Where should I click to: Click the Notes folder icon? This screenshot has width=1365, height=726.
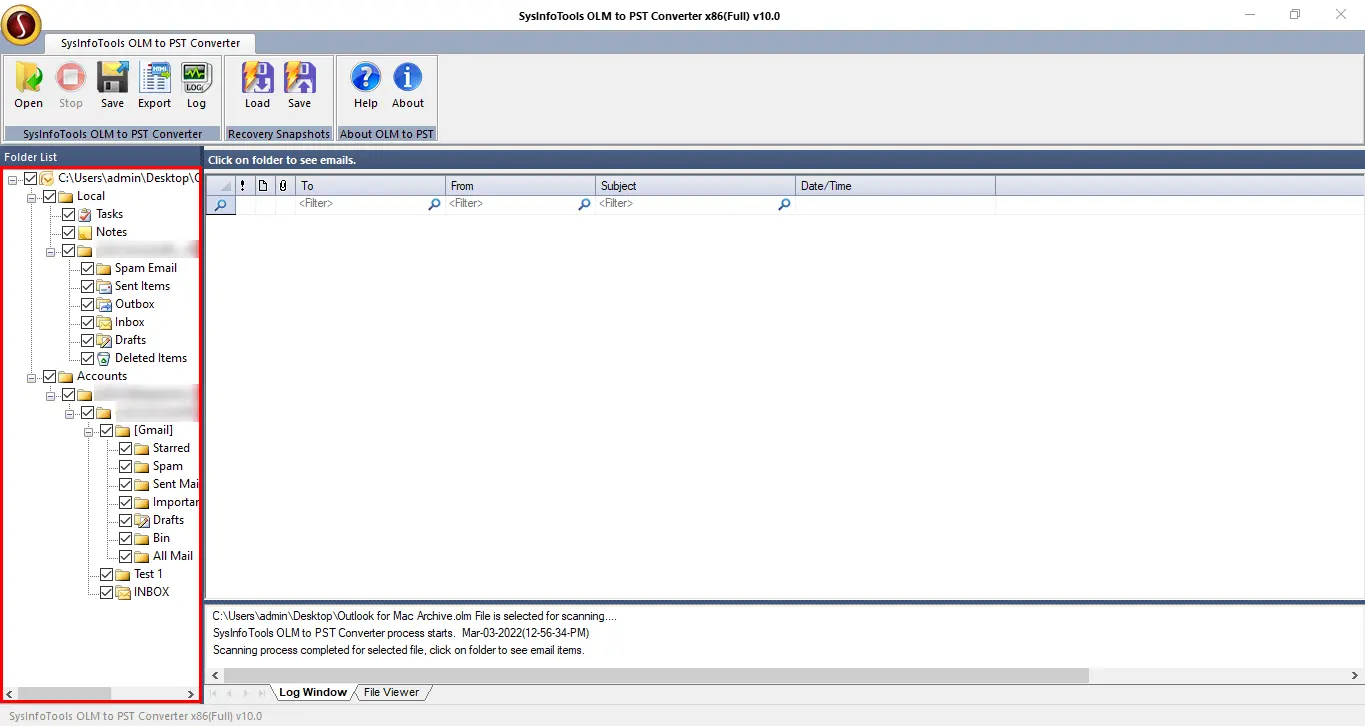point(85,232)
